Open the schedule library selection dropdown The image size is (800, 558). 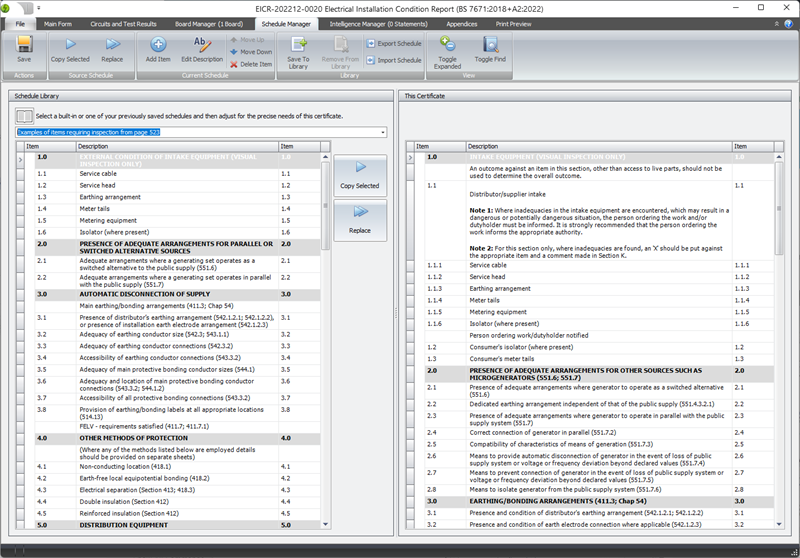[383, 132]
